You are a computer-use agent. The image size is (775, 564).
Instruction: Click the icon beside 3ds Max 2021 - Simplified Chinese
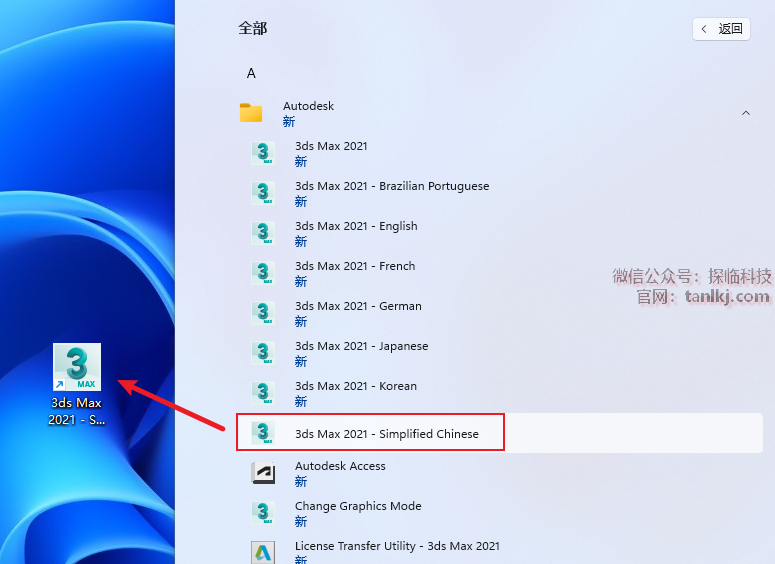click(x=263, y=433)
